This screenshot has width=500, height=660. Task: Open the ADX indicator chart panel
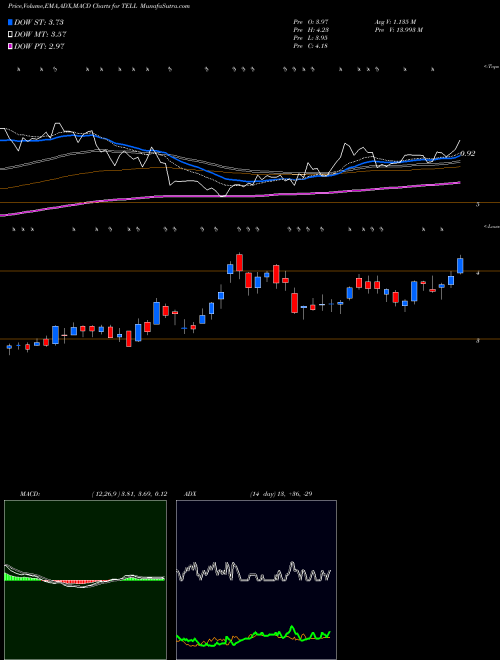pyautogui.click(x=256, y=580)
